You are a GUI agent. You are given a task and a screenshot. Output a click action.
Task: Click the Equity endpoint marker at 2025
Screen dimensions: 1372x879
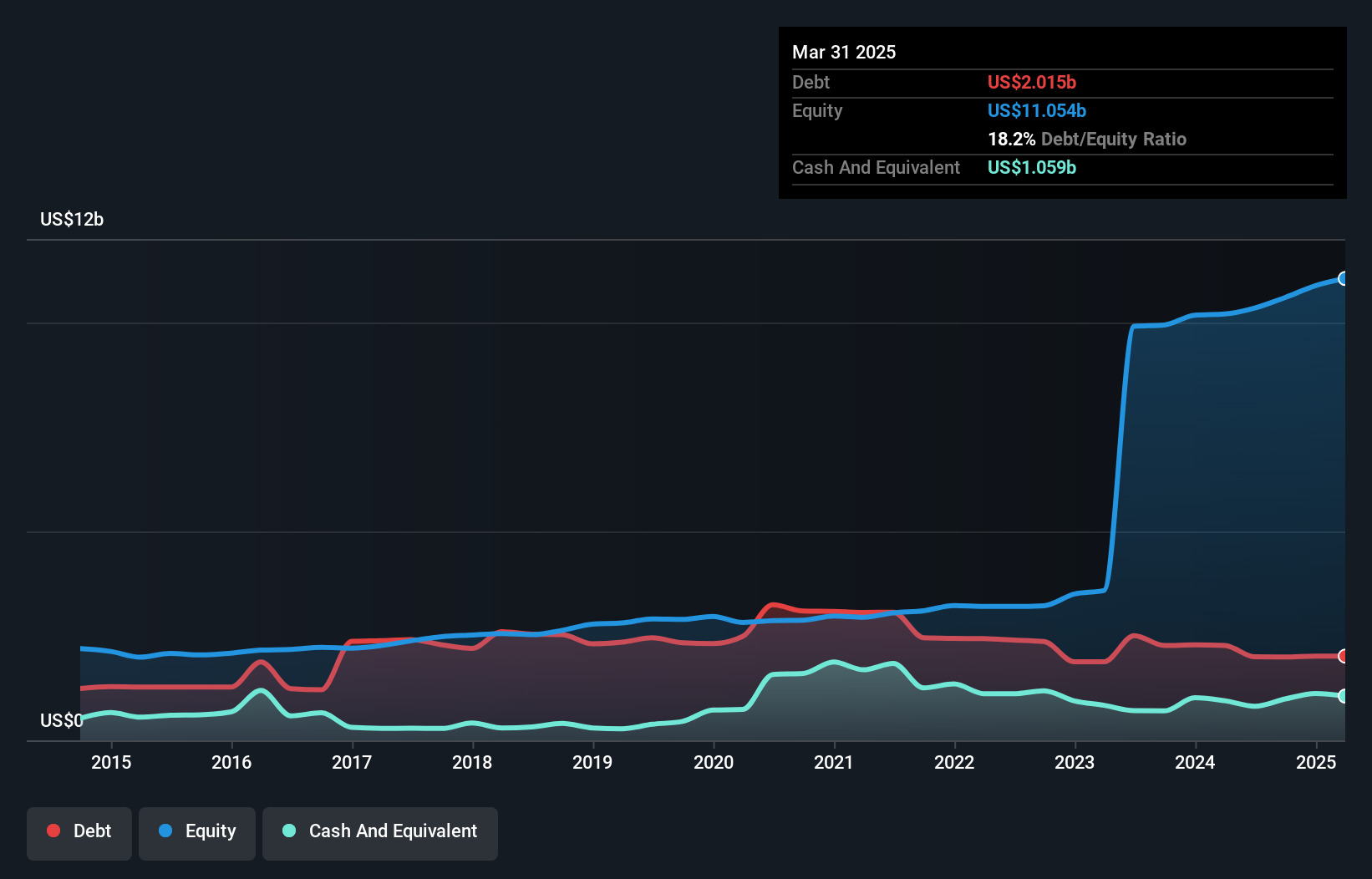1344,278
